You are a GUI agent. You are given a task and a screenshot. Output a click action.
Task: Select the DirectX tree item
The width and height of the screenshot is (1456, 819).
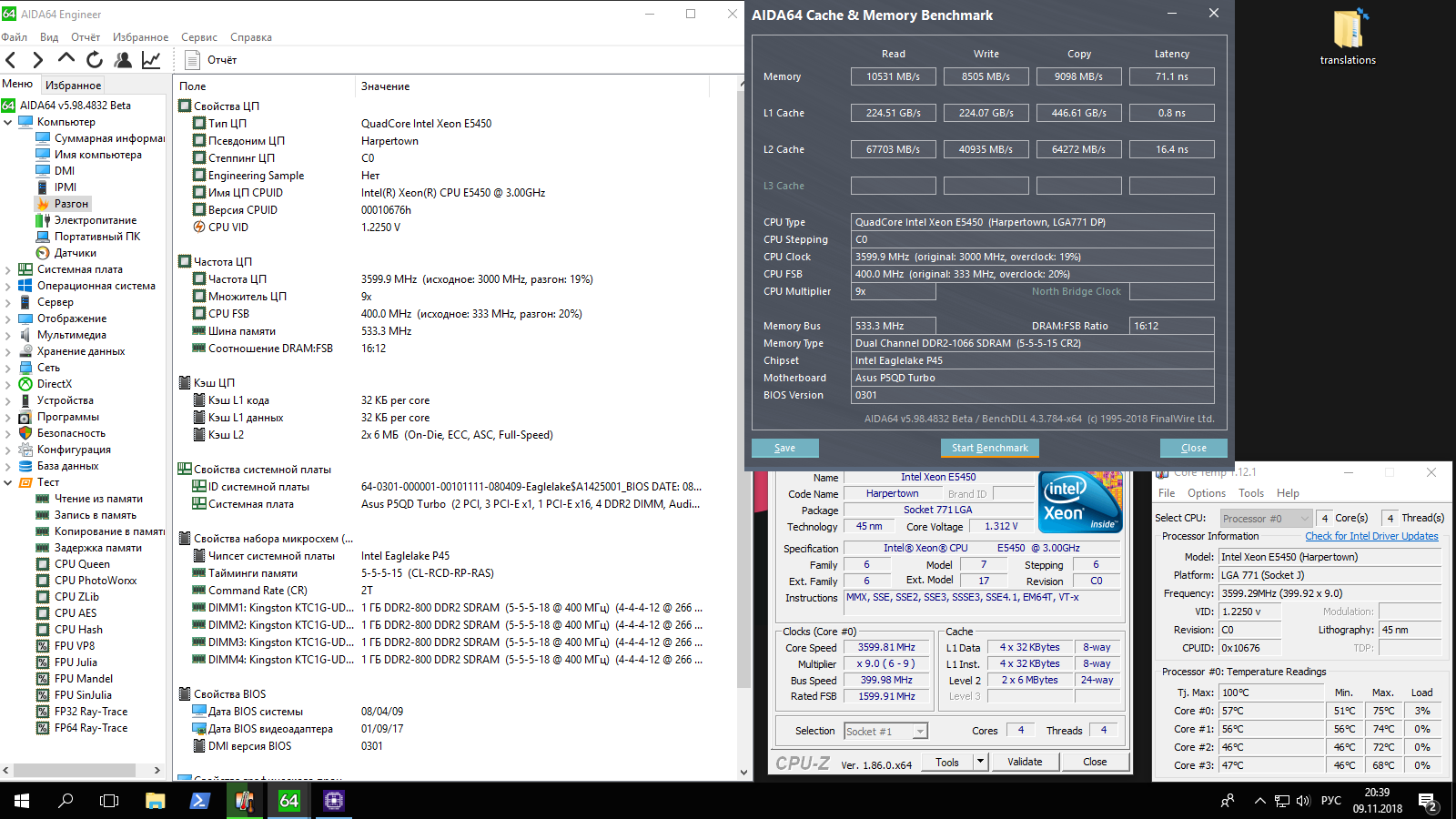(55, 384)
